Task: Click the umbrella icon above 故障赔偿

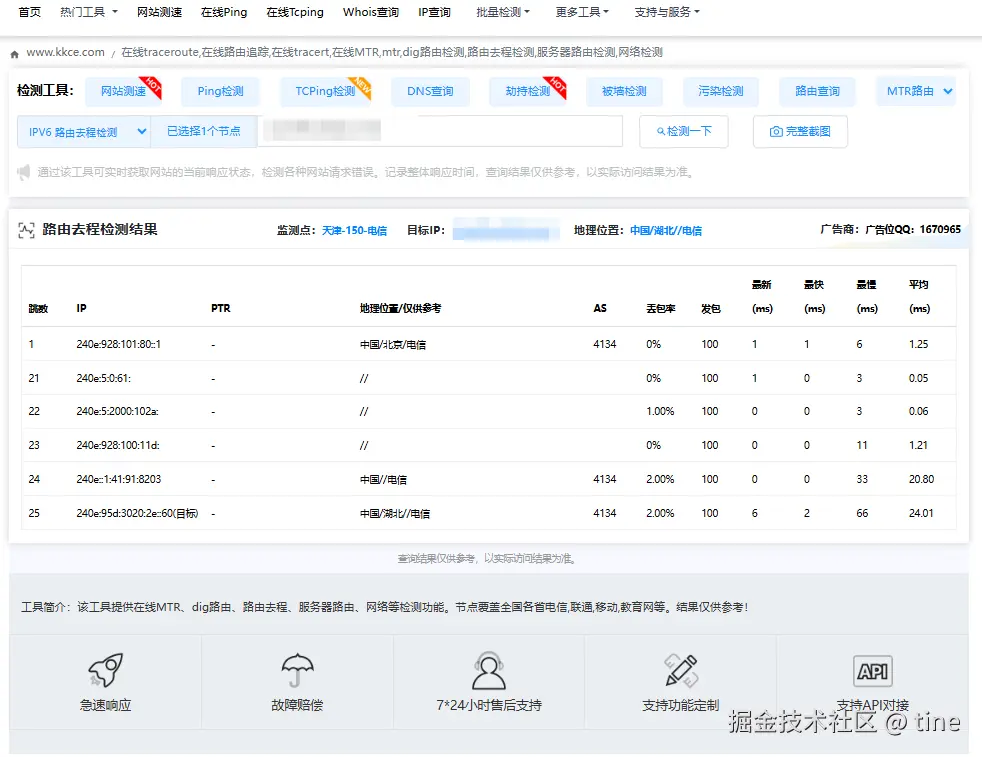Action: tap(297, 670)
